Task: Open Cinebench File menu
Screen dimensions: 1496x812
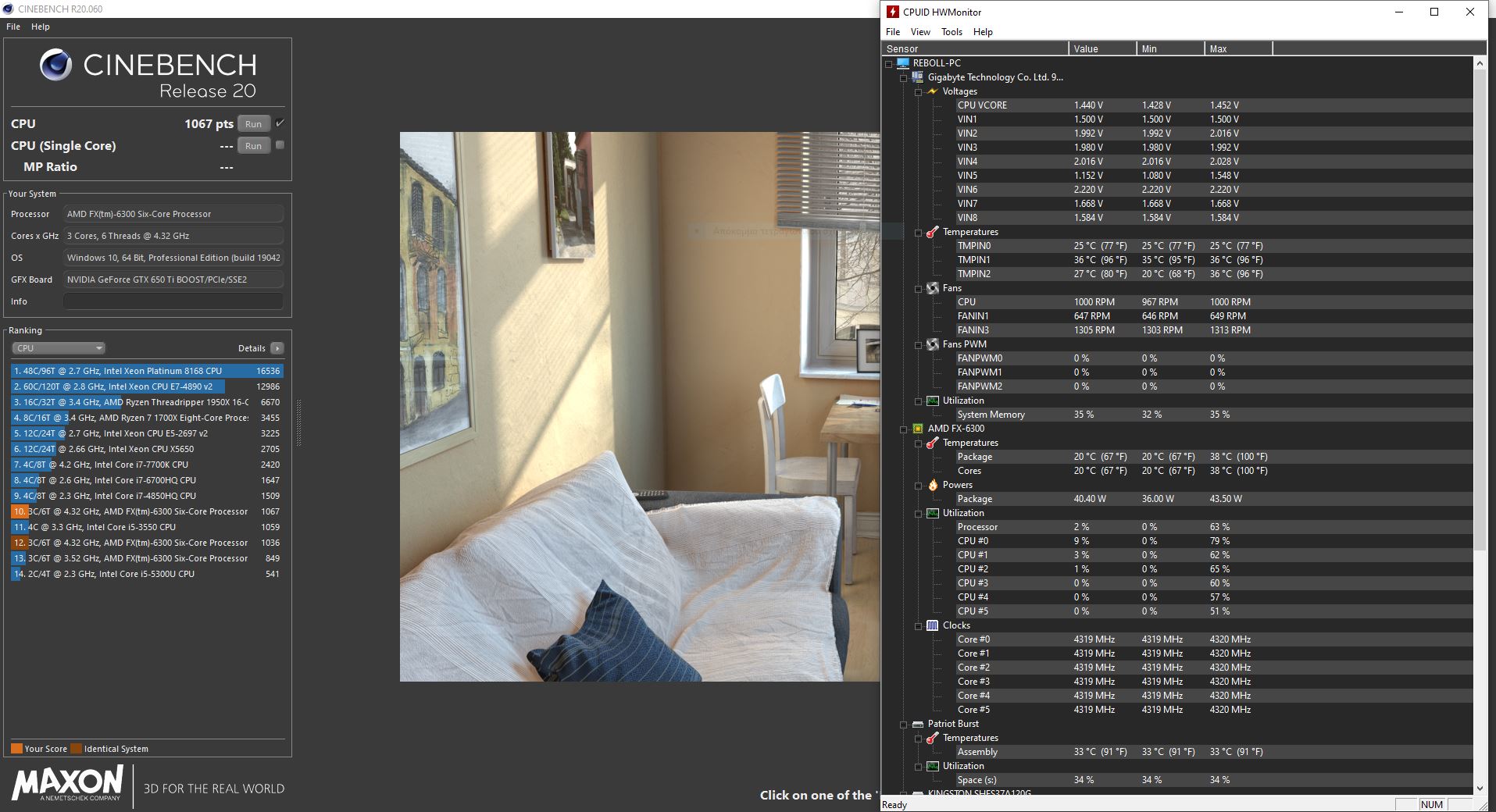Action: [13, 27]
